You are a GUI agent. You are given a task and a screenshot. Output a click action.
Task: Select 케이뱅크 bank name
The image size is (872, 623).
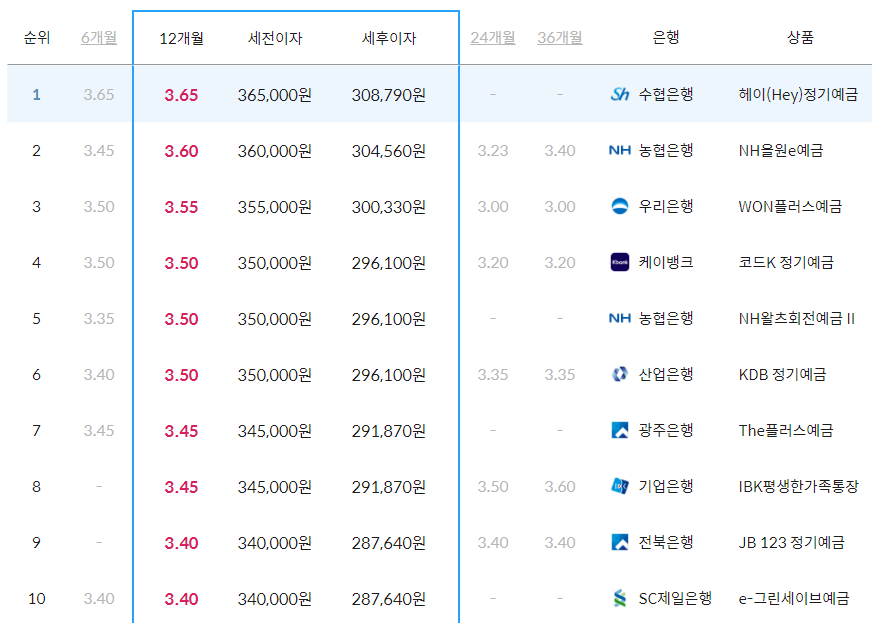(666, 262)
